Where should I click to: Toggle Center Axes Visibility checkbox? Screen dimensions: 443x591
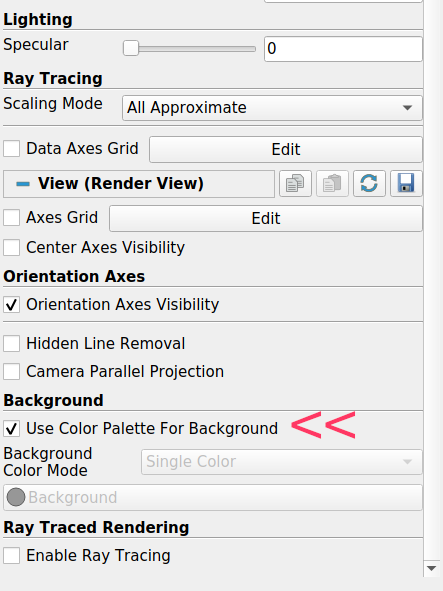12,248
